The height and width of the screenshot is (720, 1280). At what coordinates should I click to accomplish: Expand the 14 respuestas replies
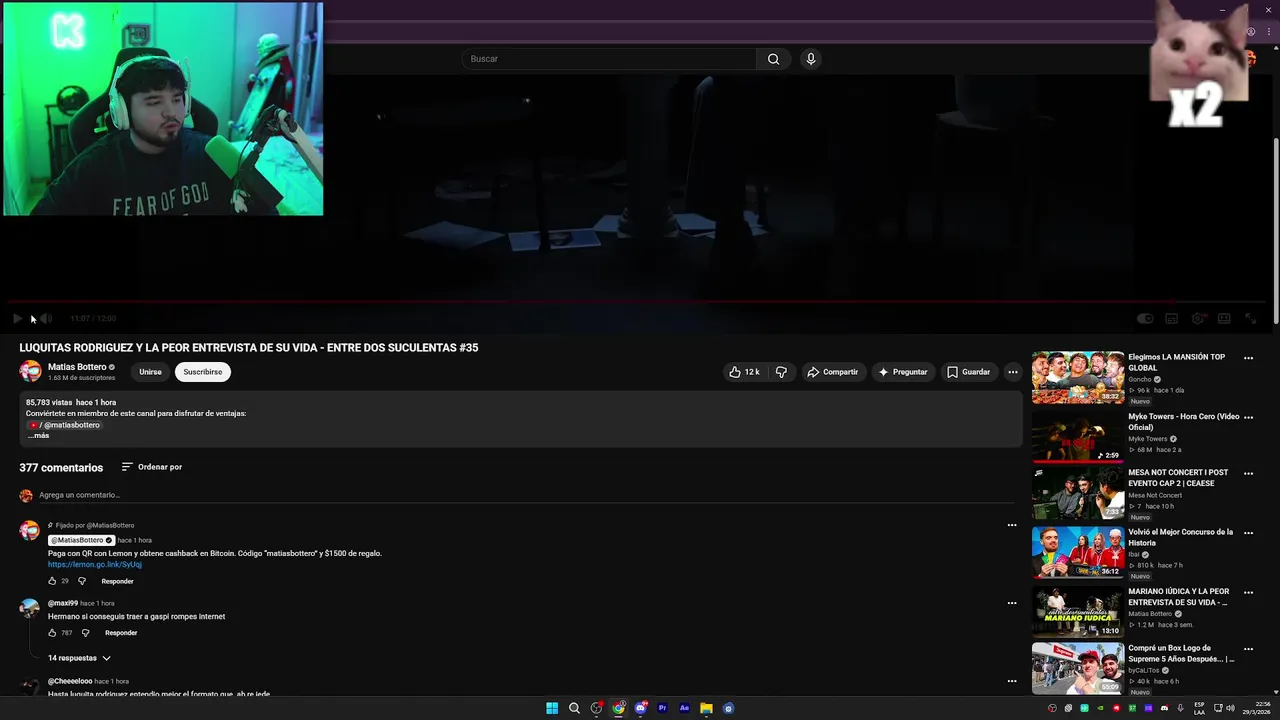79,658
